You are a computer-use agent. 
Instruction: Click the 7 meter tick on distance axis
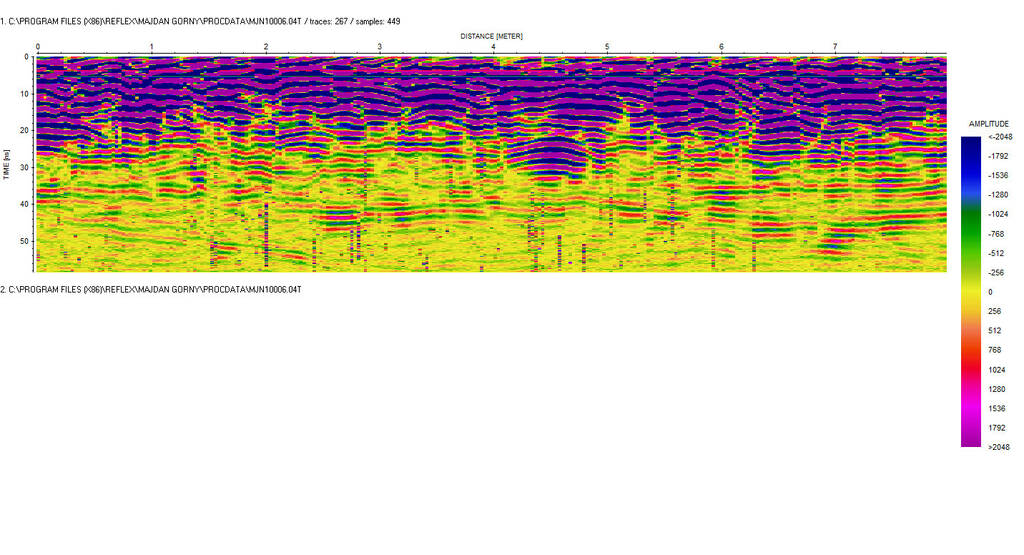click(835, 47)
